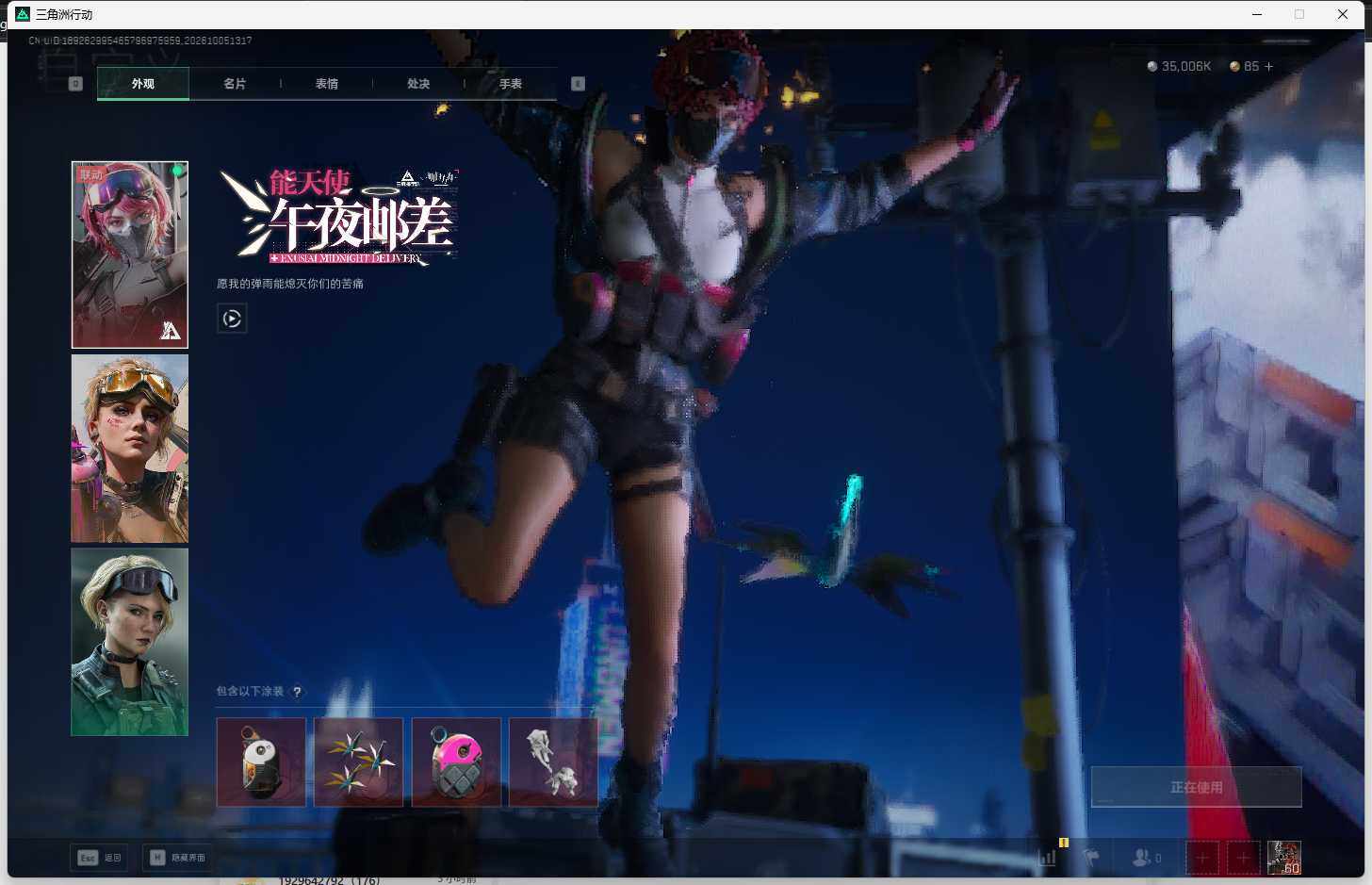Viewport: 1372px width, 885px height.
Task: Select the star-shaped shuriken dart item
Action: [x=358, y=762]
